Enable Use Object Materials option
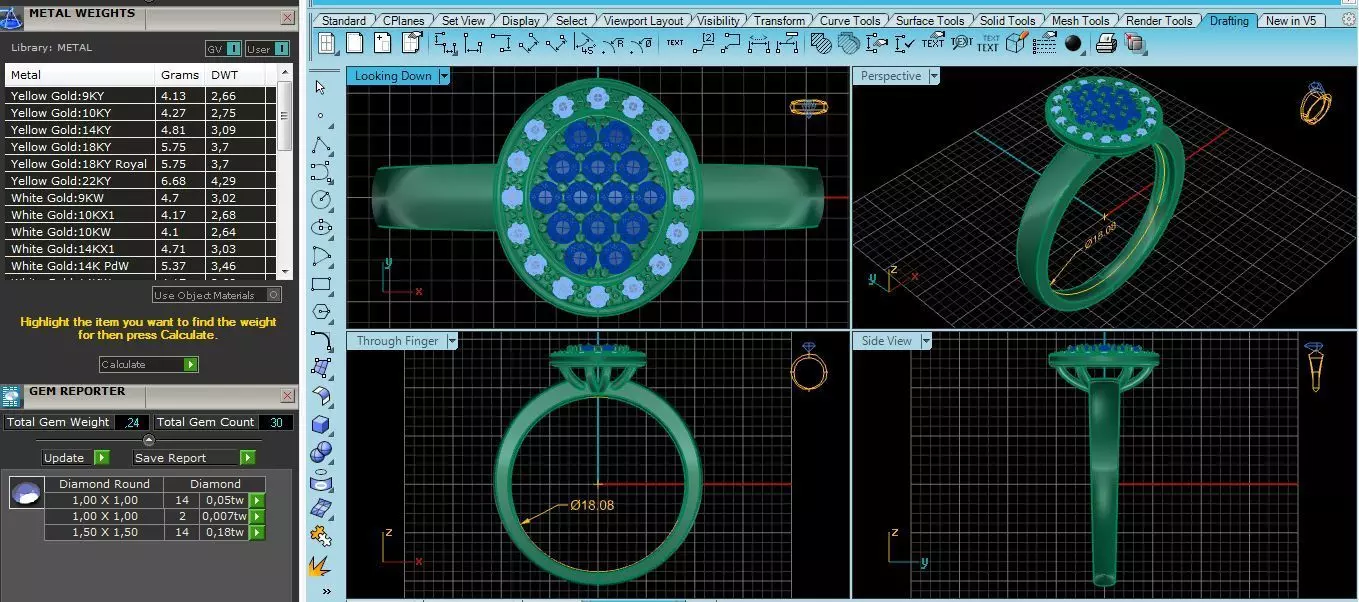The height and width of the screenshot is (602, 1359). pos(217,295)
